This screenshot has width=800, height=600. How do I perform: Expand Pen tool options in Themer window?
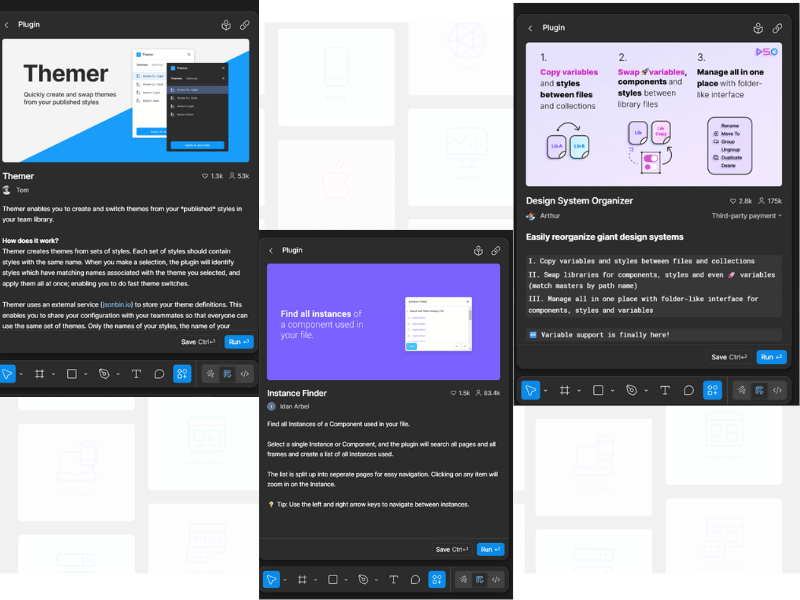pos(118,374)
